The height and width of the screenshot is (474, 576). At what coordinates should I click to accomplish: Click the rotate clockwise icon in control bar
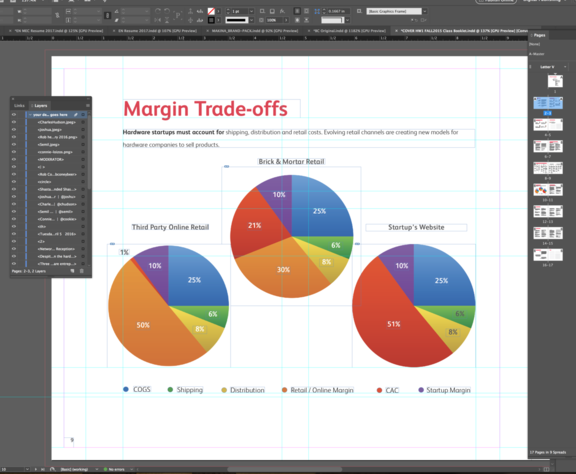click(158, 11)
